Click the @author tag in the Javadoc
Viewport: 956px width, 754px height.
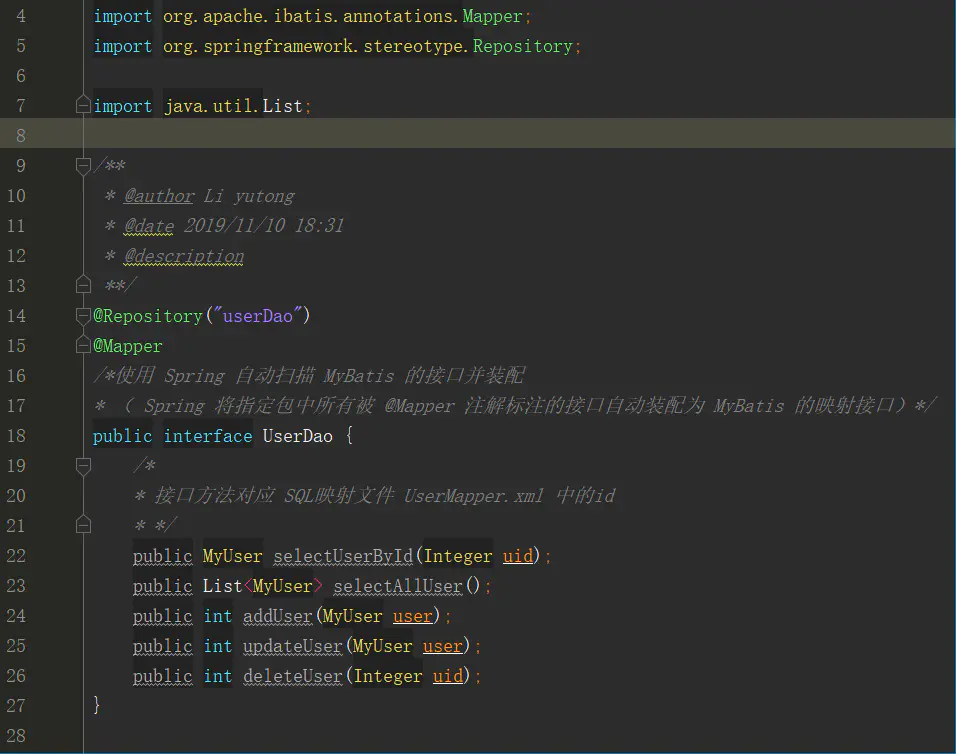tap(159, 196)
